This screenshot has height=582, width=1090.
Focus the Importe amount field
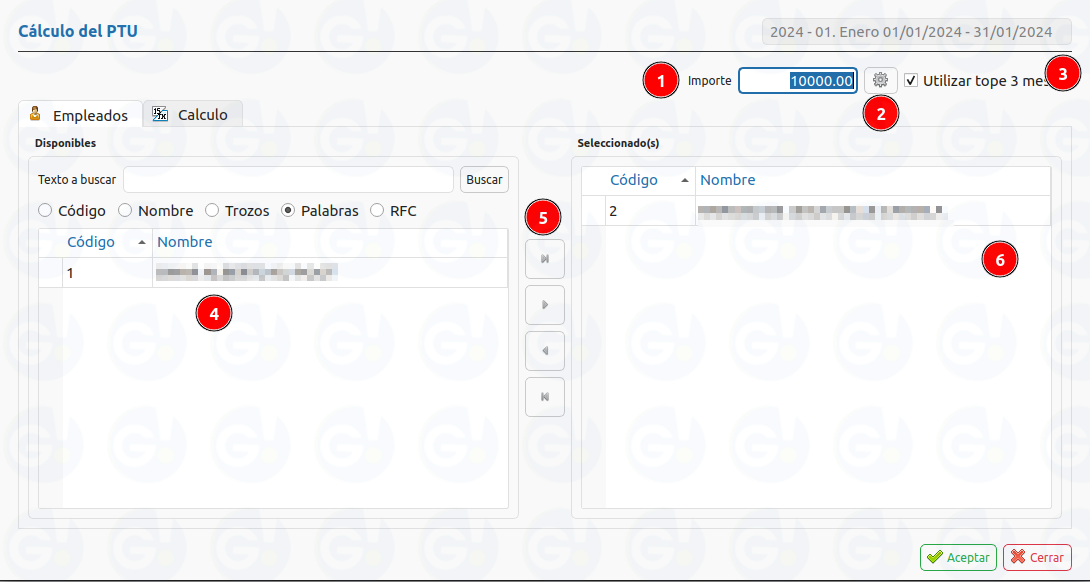[798, 81]
